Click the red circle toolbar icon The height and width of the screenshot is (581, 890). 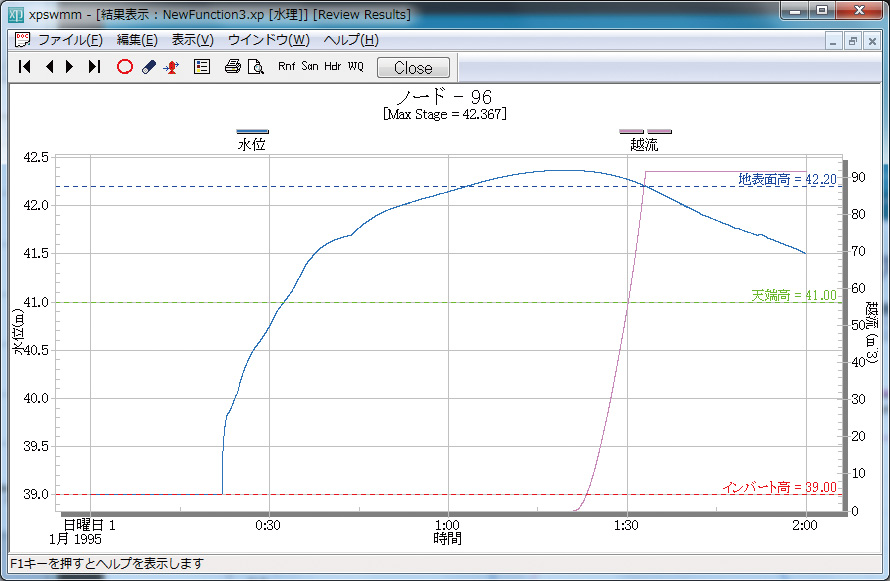point(125,67)
